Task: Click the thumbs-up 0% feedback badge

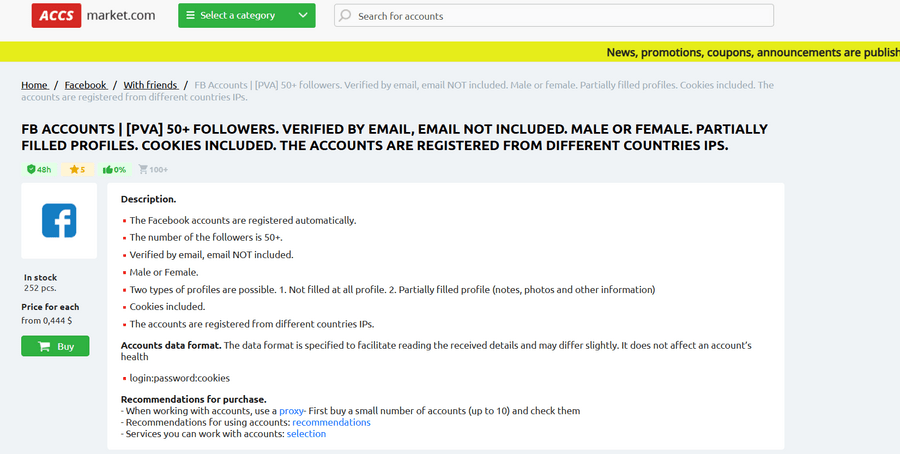Action: pyautogui.click(x=114, y=170)
